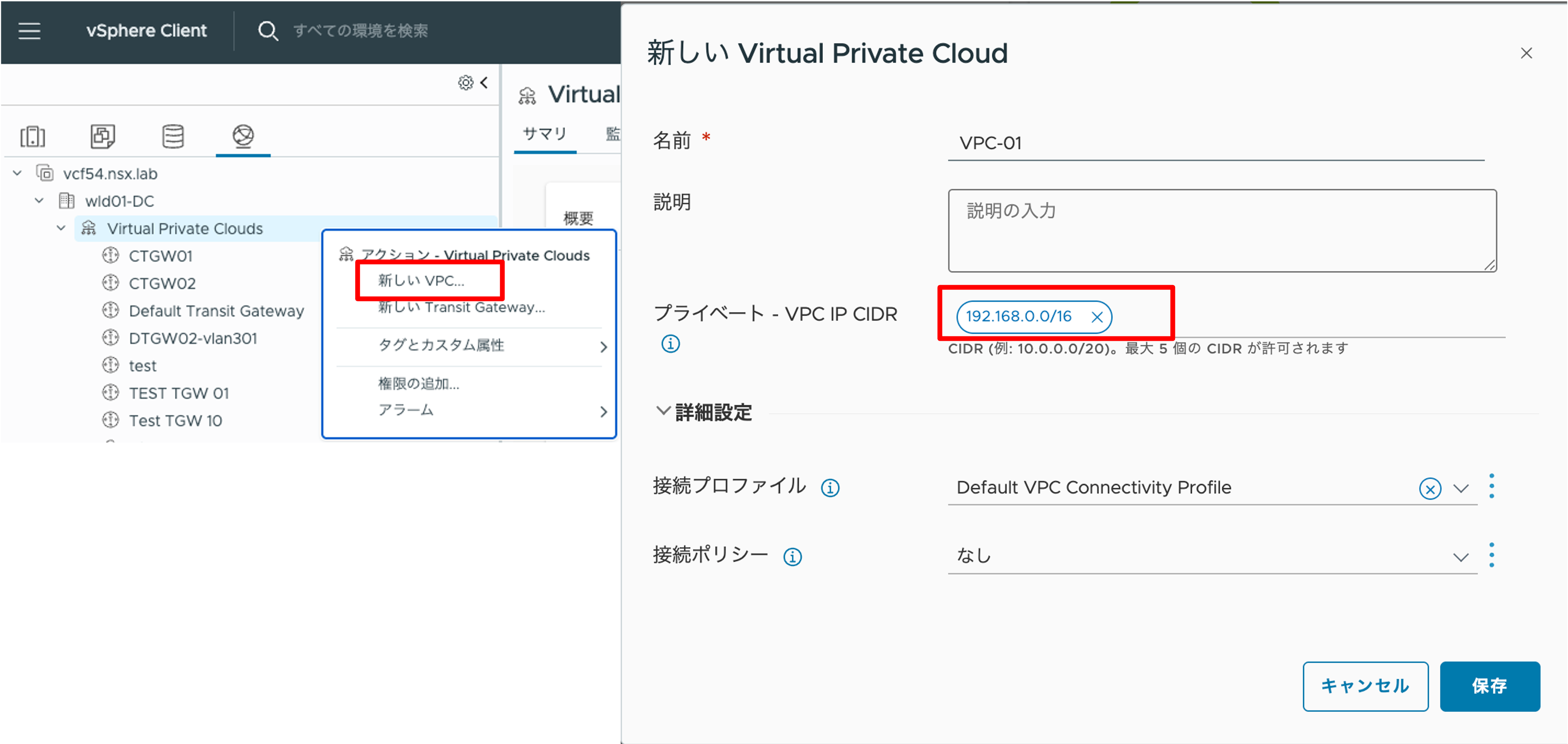
Task: Show info for 接続プロファイル
Action: point(830,488)
